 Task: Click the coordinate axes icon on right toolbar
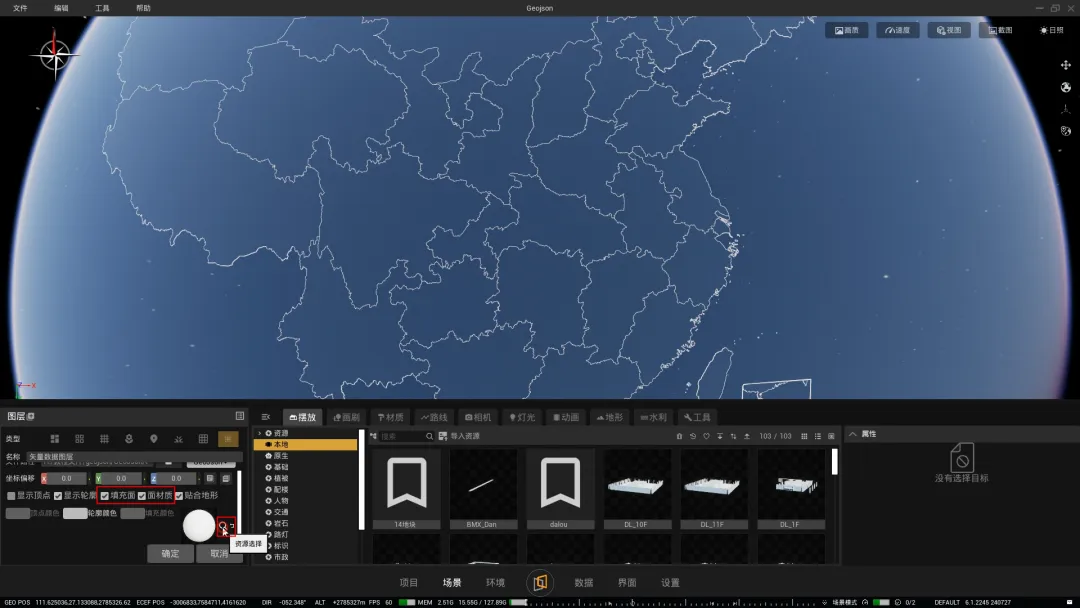coord(1066,109)
